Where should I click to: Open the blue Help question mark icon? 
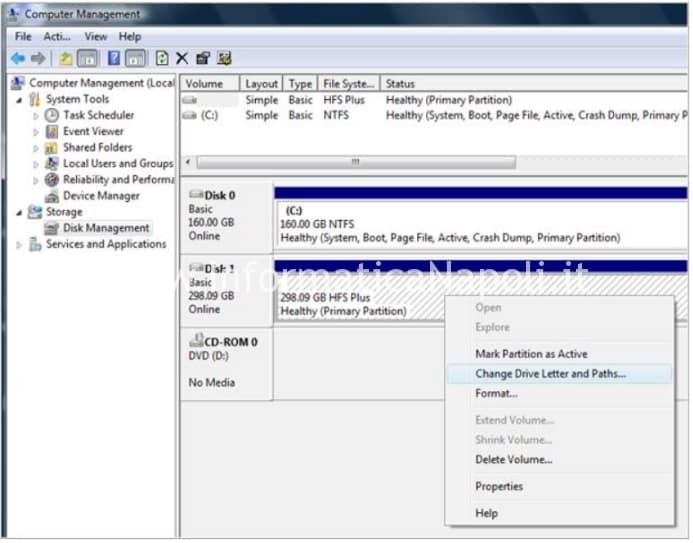pos(114,58)
